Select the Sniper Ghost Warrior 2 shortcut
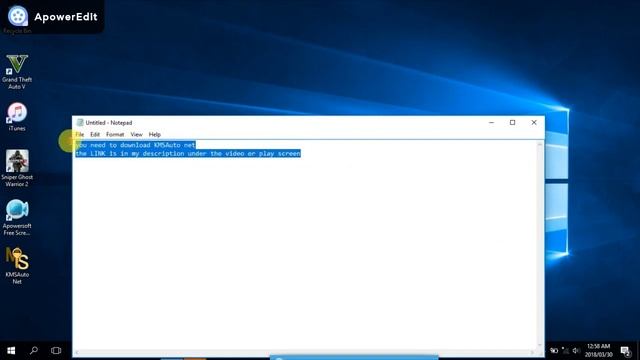640x360 pixels. pos(17,168)
